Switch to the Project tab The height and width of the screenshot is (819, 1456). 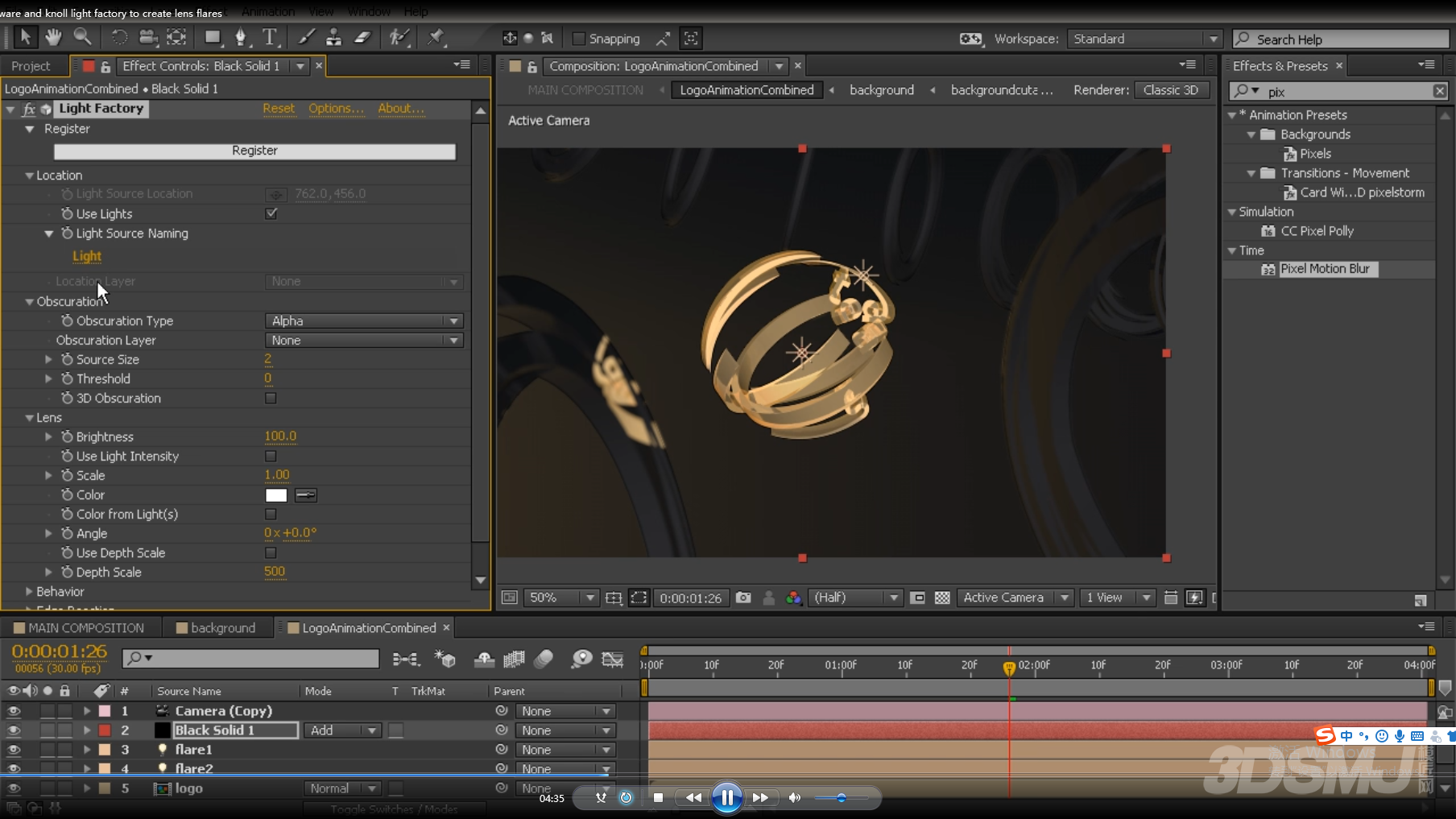click(x=31, y=66)
